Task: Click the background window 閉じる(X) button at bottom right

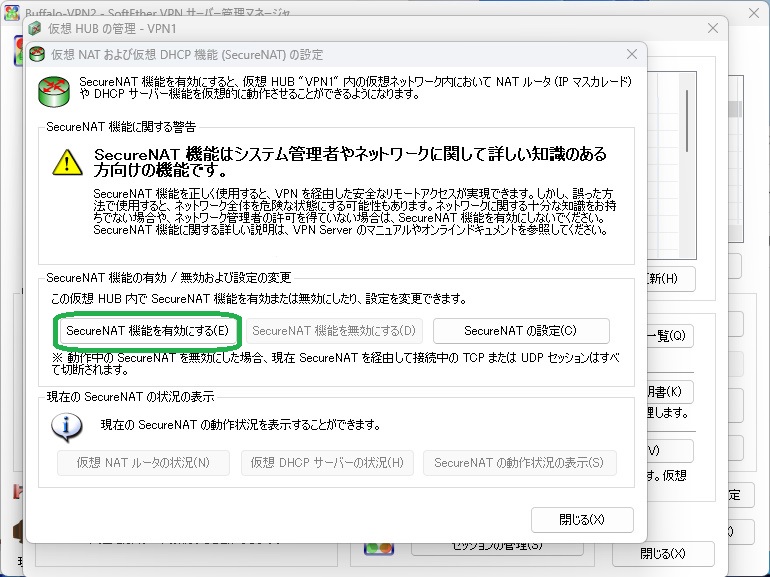Action: tap(663, 553)
